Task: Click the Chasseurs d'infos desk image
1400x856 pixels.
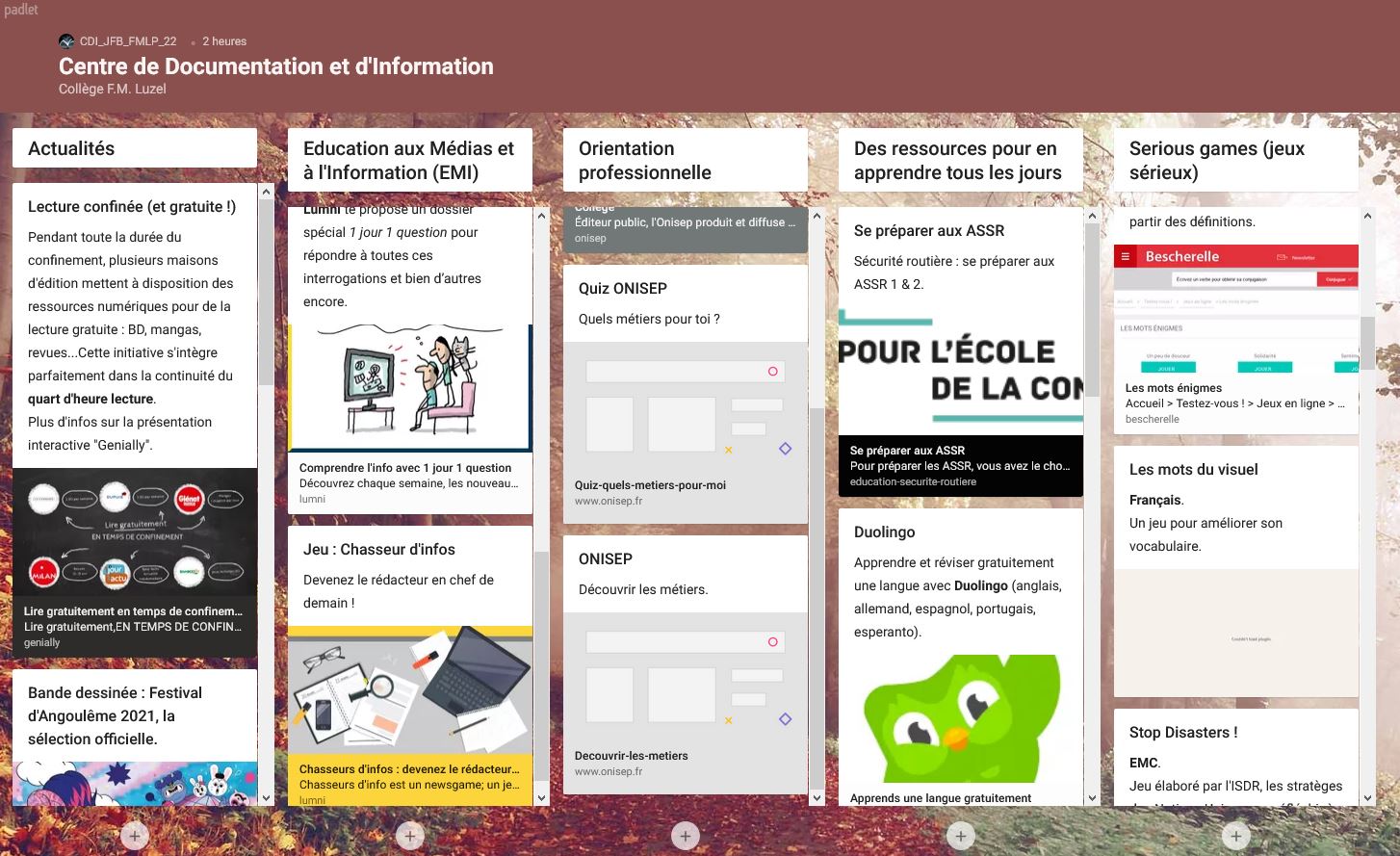Action: click(x=409, y=689)
